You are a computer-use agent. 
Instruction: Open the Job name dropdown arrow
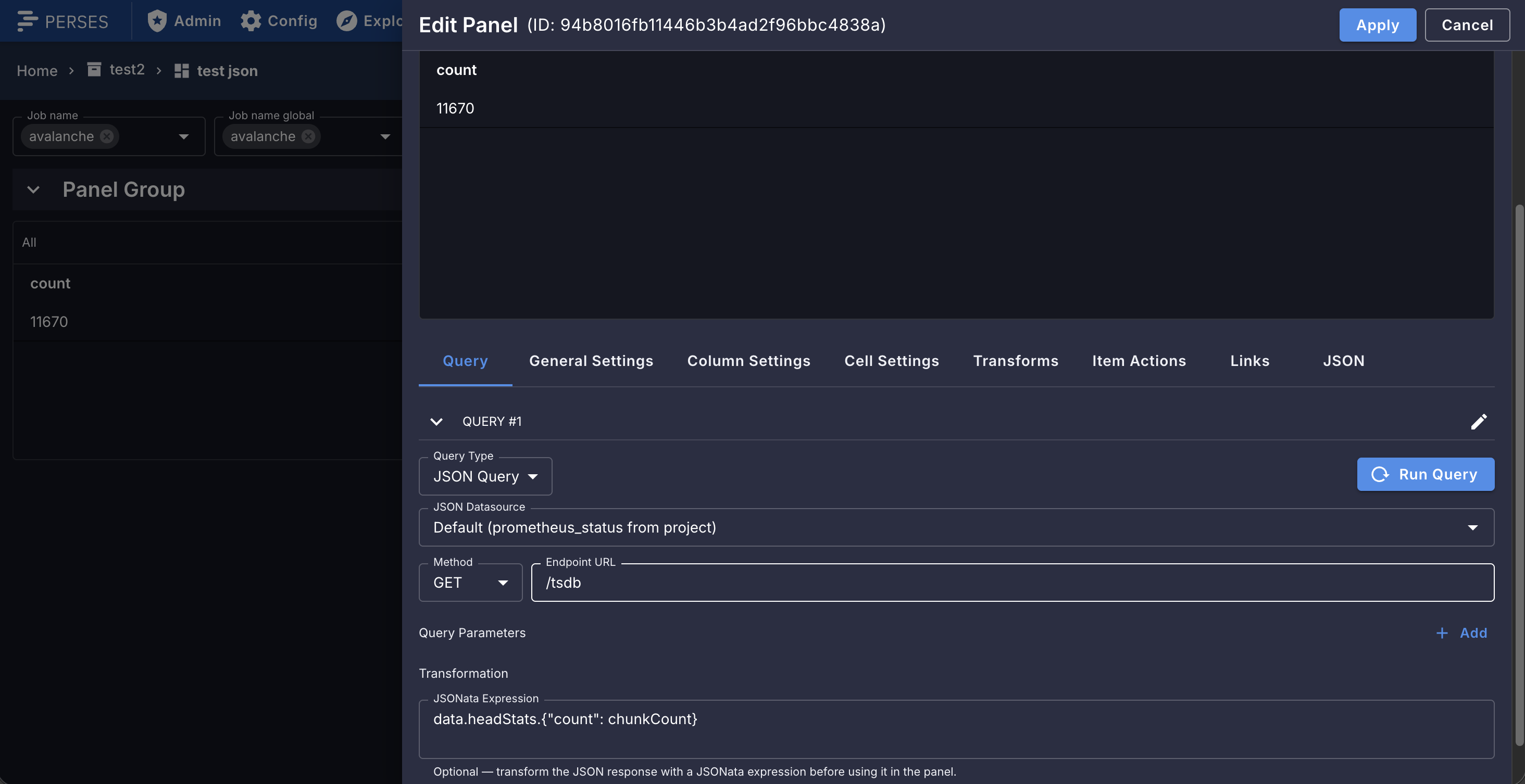(x=183, y=137)
